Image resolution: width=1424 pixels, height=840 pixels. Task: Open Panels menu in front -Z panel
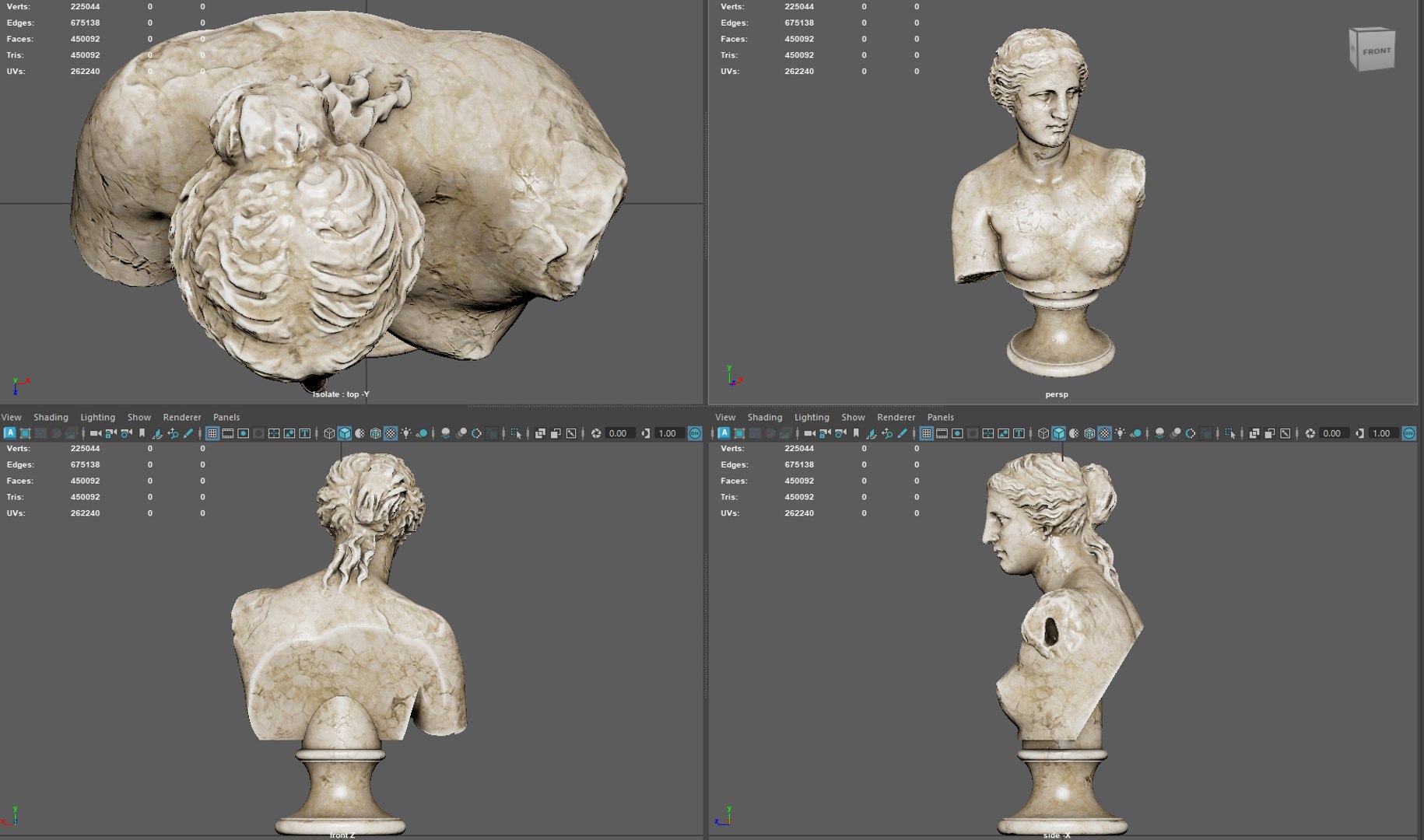click(x=226, y=417)
